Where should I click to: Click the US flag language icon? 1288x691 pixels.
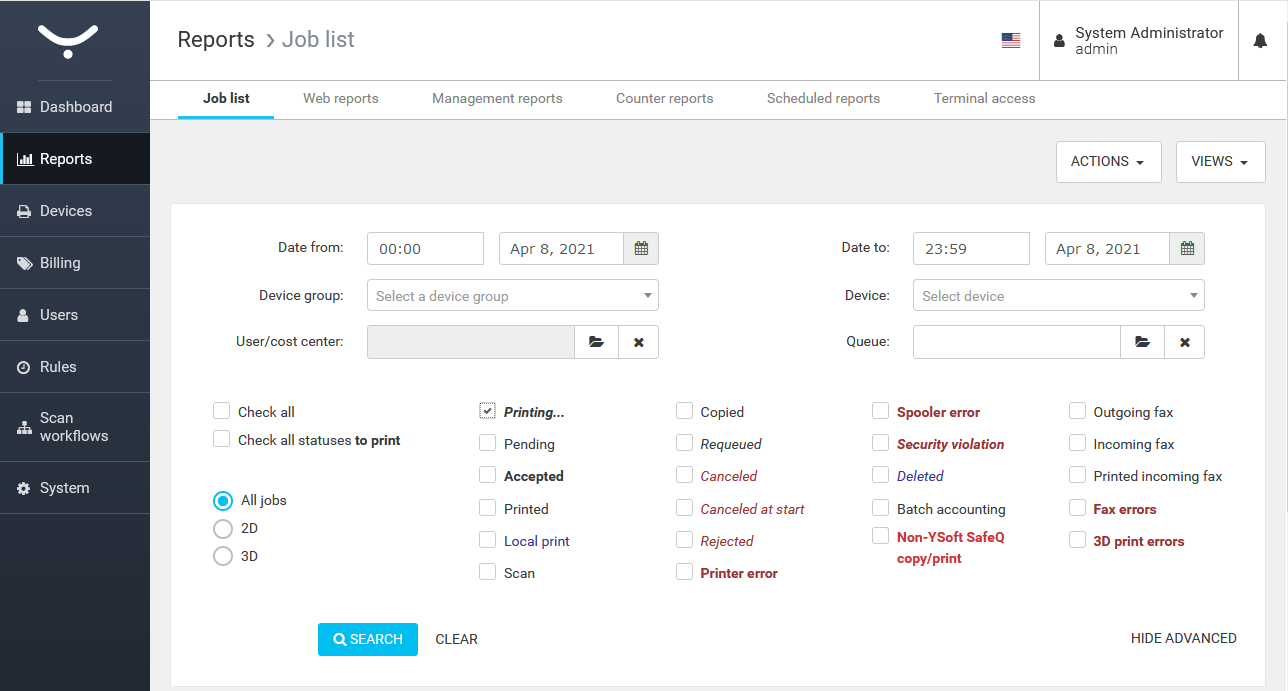pos(1011,41)
